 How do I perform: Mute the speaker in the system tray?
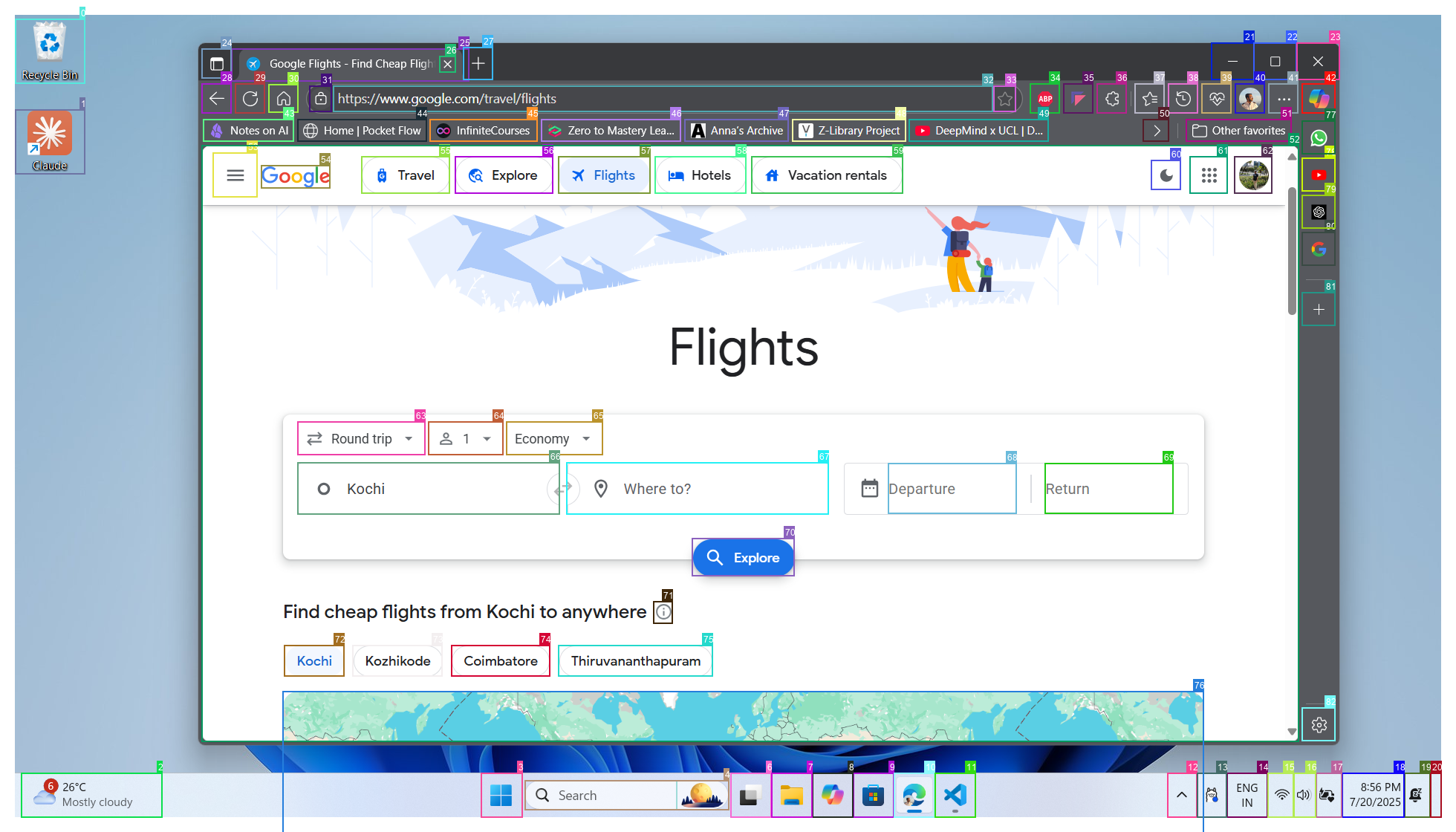[1304, 795]
